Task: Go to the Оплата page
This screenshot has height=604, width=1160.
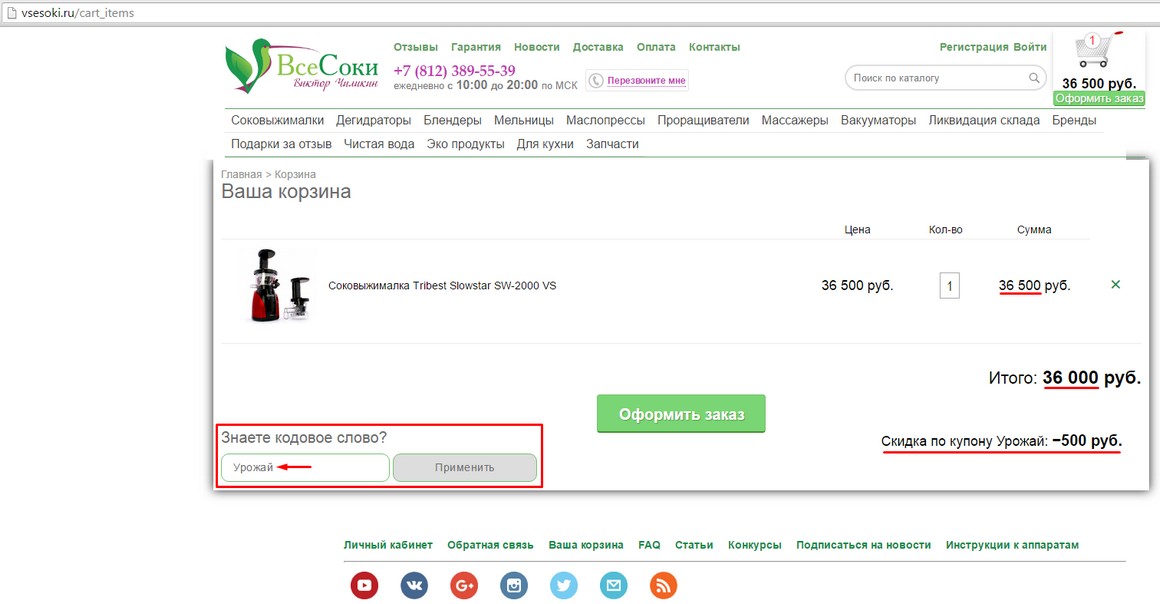Action: [656, 47]
